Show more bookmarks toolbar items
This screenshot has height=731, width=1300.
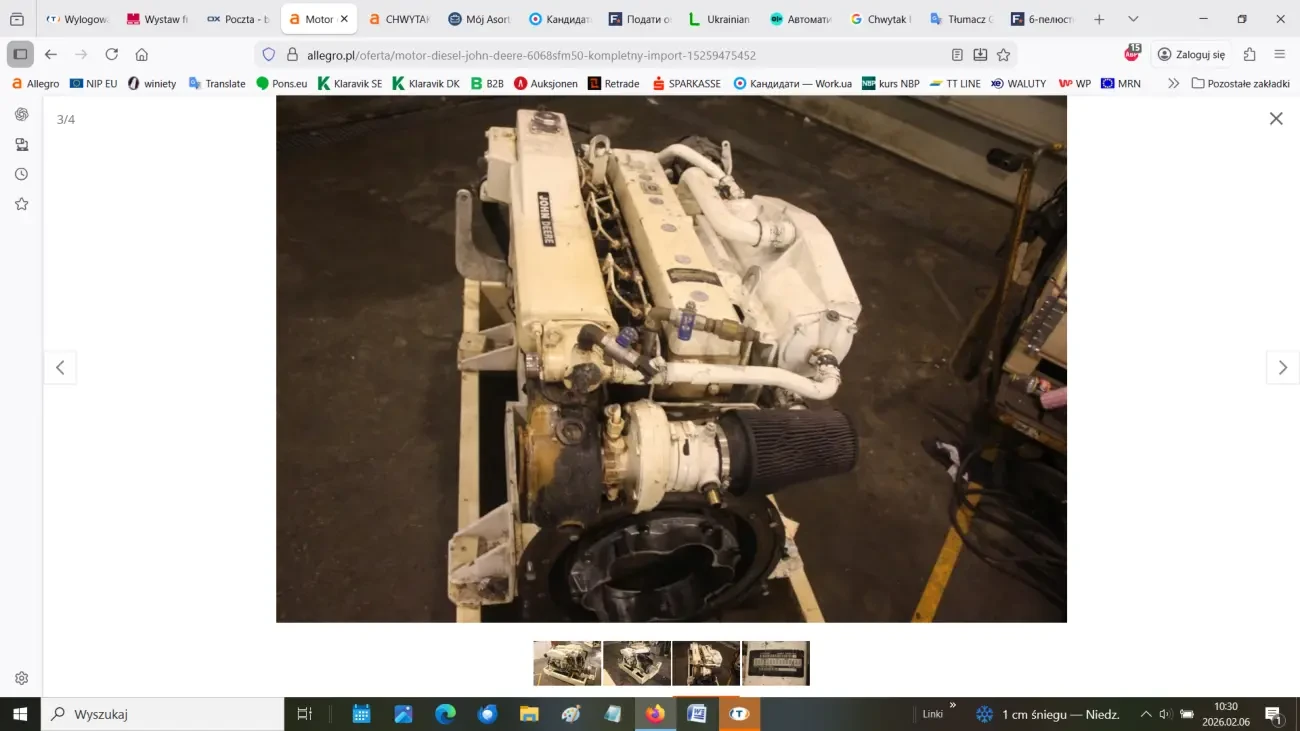[1173, 84]
